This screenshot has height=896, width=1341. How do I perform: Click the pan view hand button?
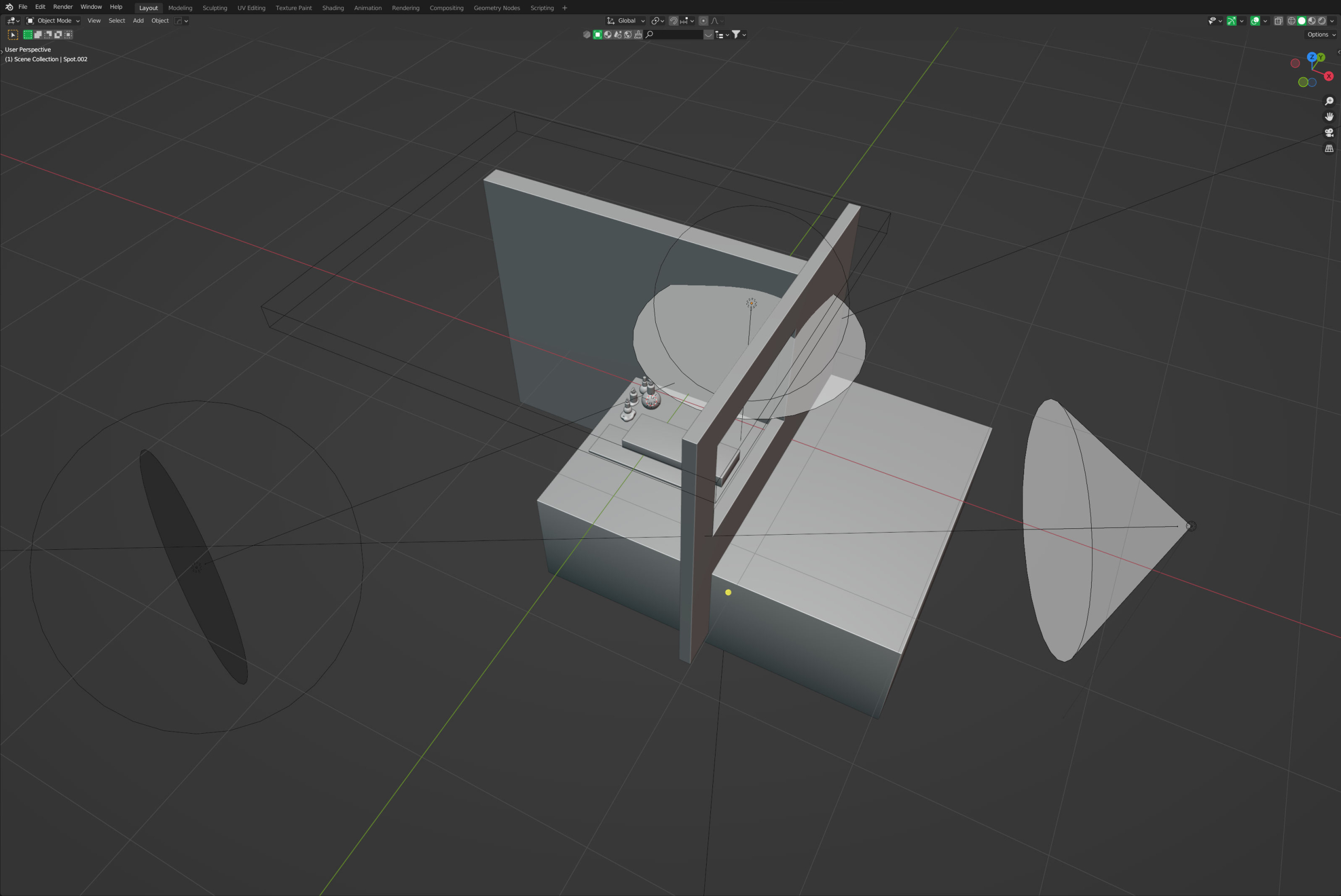pyautogui.click(x=1329, y=117)
